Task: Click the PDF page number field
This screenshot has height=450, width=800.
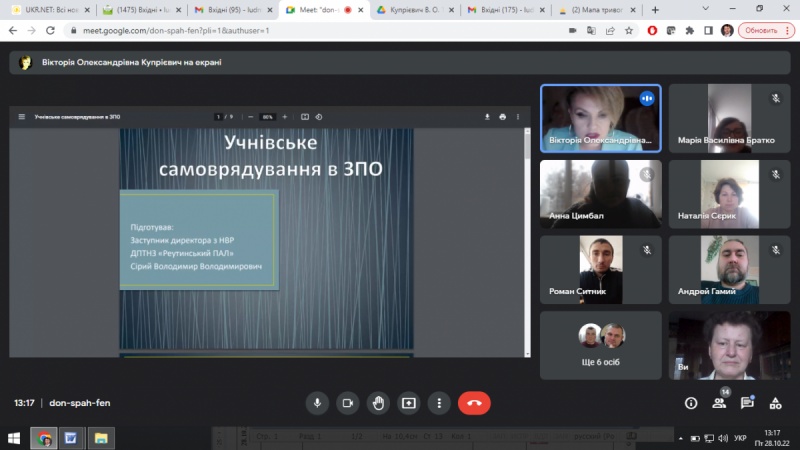Action: tap(218, 117)
